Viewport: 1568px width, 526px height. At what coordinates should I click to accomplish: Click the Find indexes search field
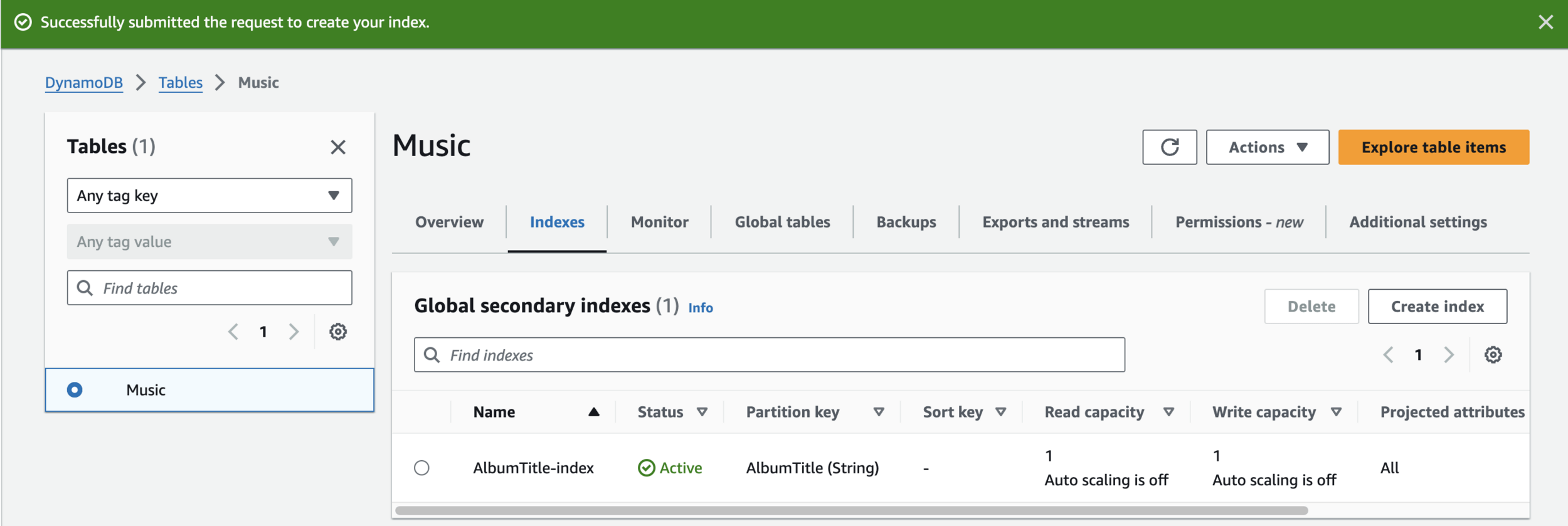click(769, 355)
